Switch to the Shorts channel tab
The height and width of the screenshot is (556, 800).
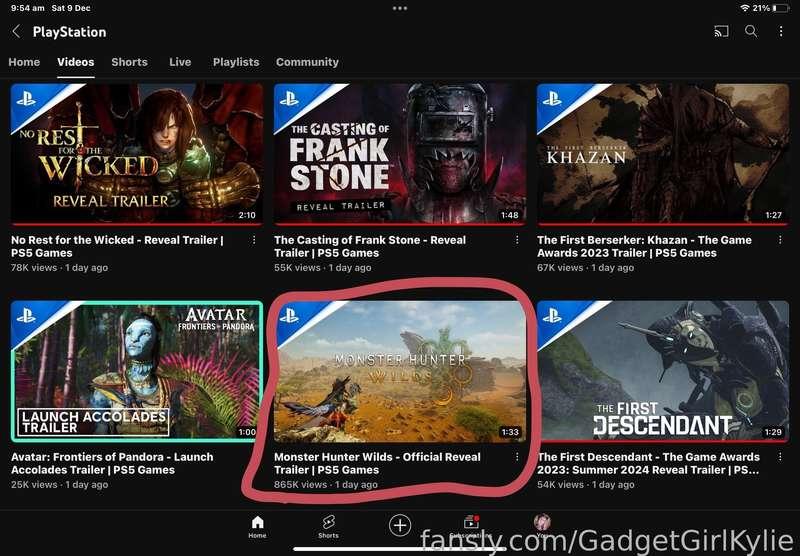[x=130, y=62]
